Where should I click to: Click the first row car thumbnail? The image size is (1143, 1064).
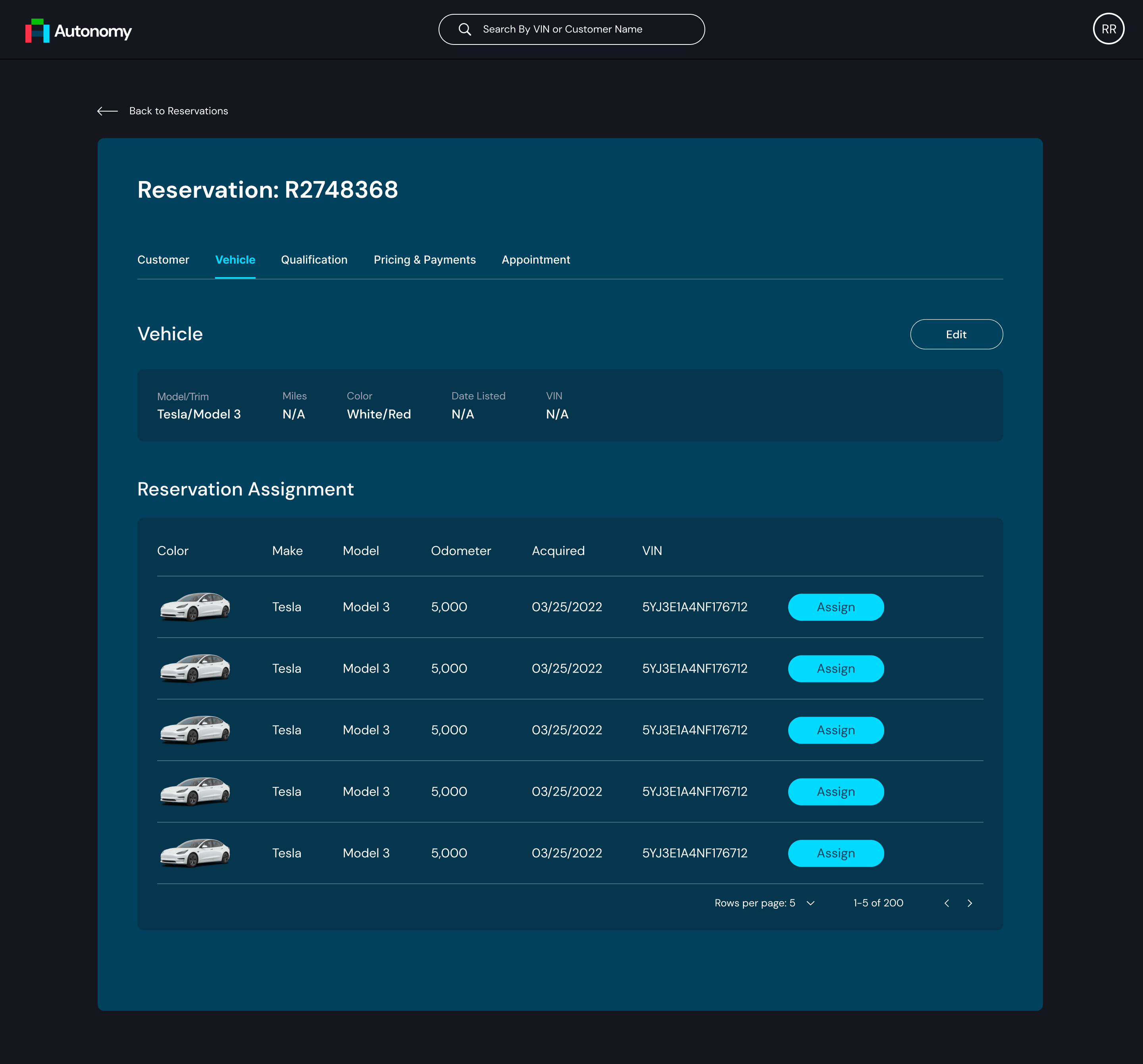pyautogui.click(x=195, y=607)
